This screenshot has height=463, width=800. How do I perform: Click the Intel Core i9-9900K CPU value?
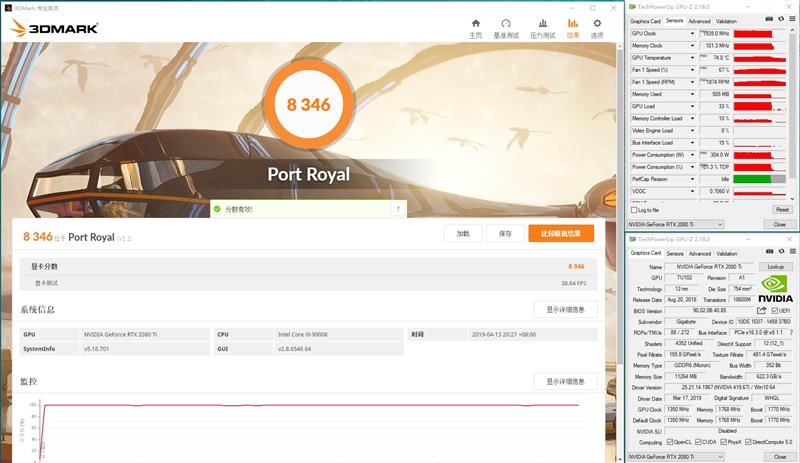(x=303, y=334)
